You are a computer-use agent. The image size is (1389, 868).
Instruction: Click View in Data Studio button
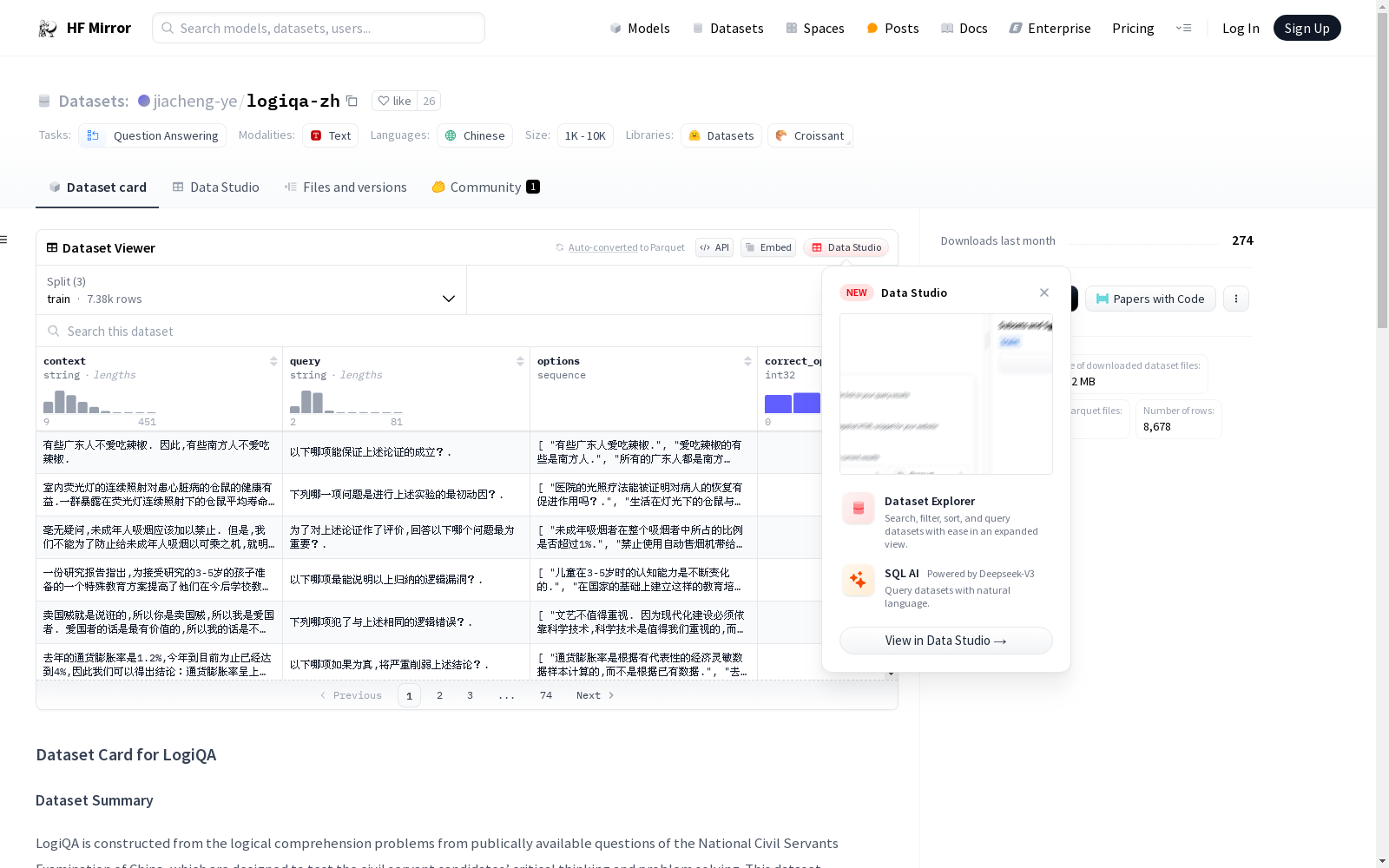tap(945, 641)
